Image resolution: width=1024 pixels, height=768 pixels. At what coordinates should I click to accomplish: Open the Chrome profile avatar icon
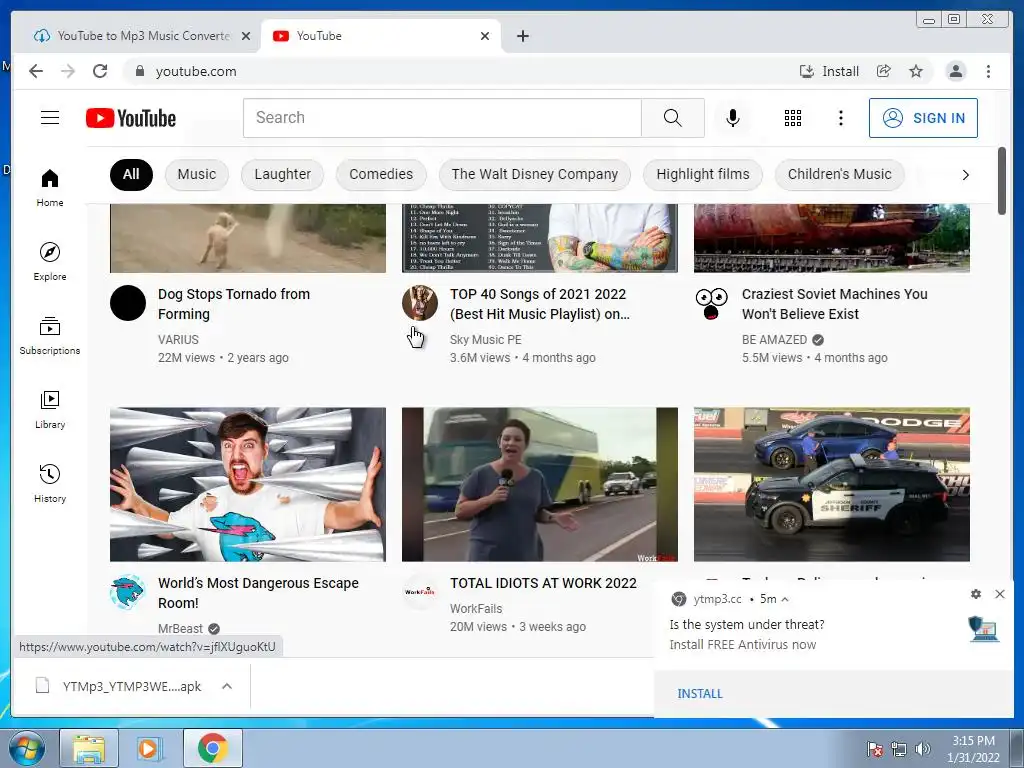pyautogui.click(x=955, y=71)
